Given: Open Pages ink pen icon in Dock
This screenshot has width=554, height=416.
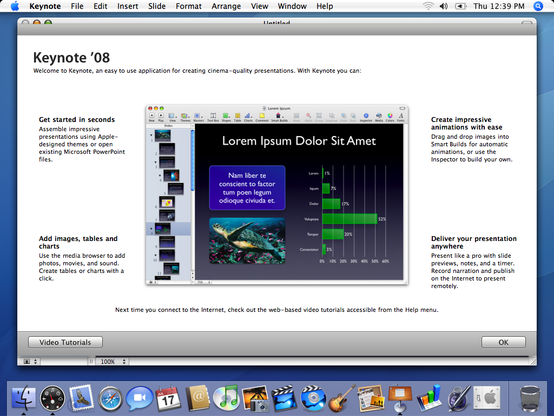Looking at the screenshot, I should point(458,398).
